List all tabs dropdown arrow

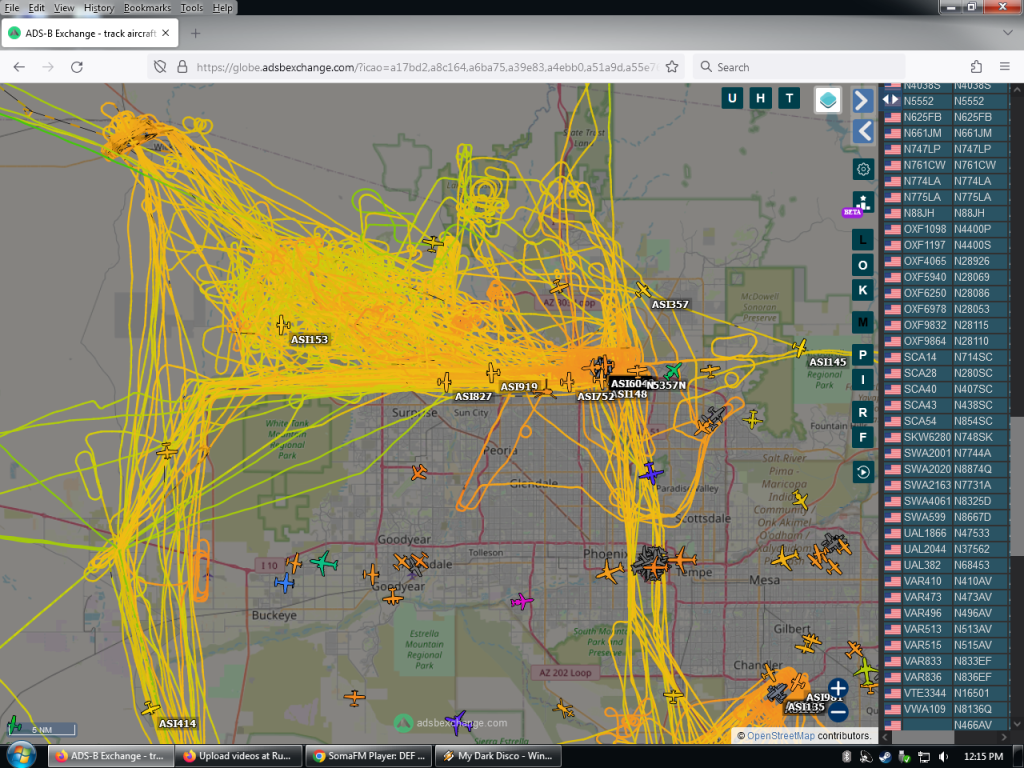pyautogui.click(x=1007, y=33)
